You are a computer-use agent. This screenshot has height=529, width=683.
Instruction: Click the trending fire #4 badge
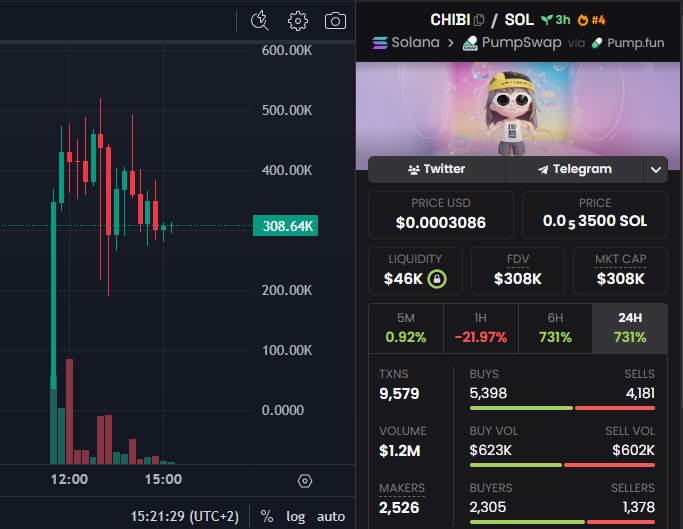[x=592, y=20]
